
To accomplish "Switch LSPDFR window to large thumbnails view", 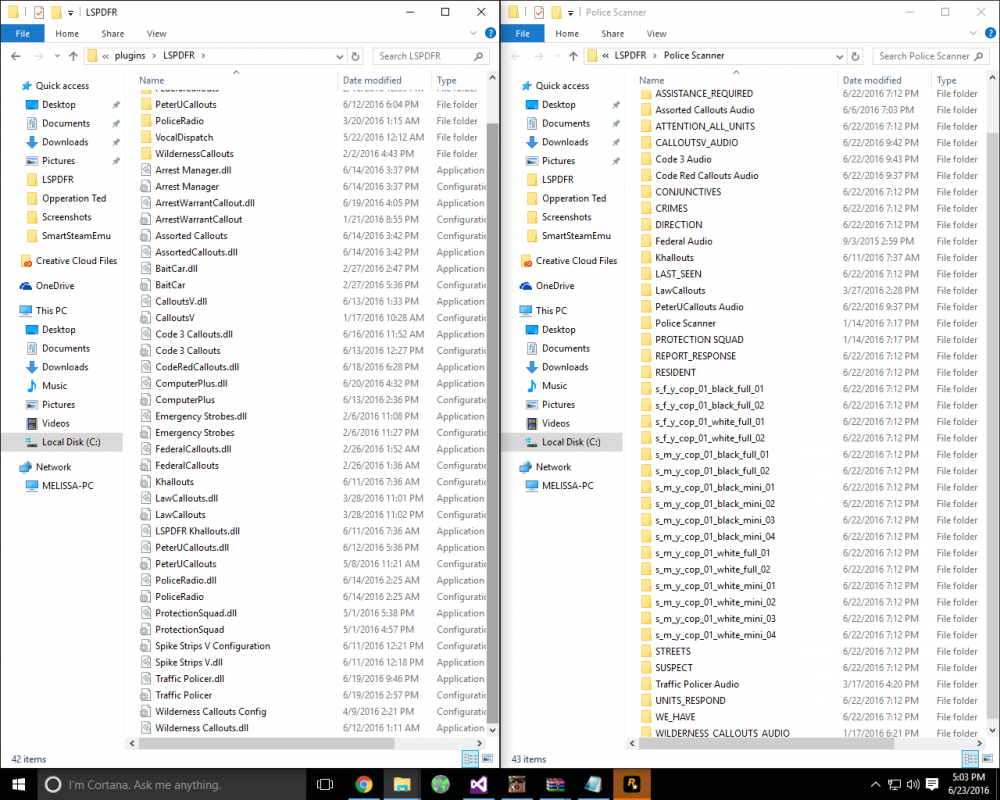I will click(487, 759).
